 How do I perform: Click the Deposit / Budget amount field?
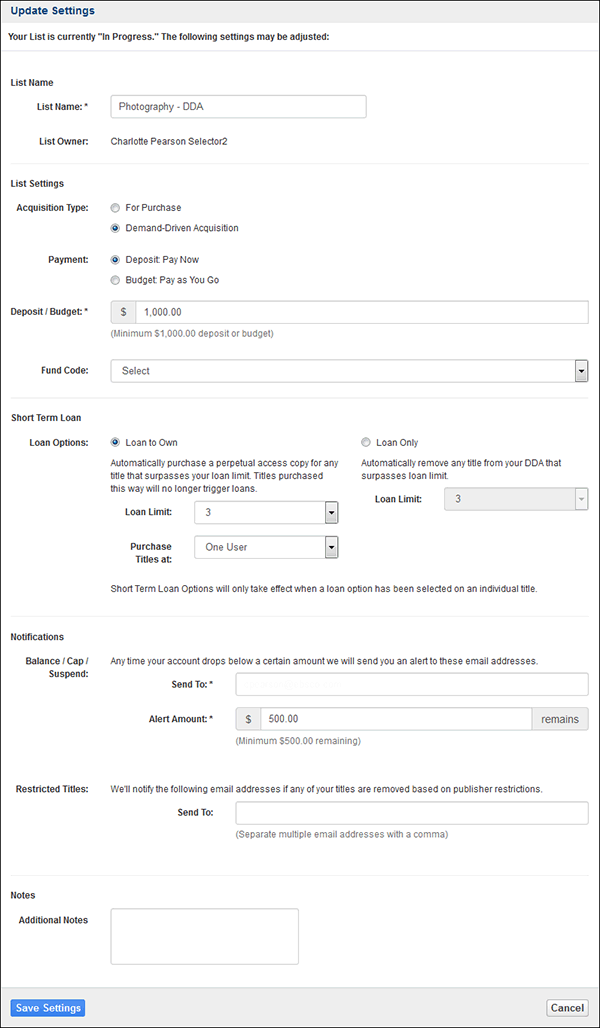(362, 313)
